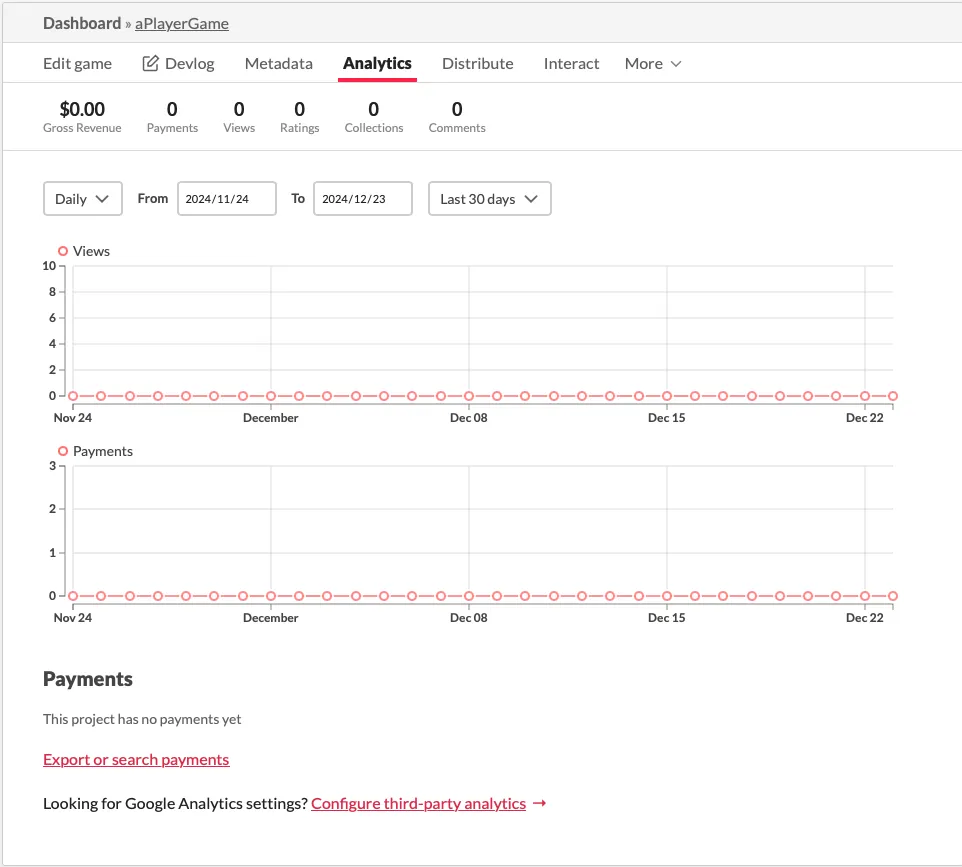Click the Views legend circle marker

[63, 251]
